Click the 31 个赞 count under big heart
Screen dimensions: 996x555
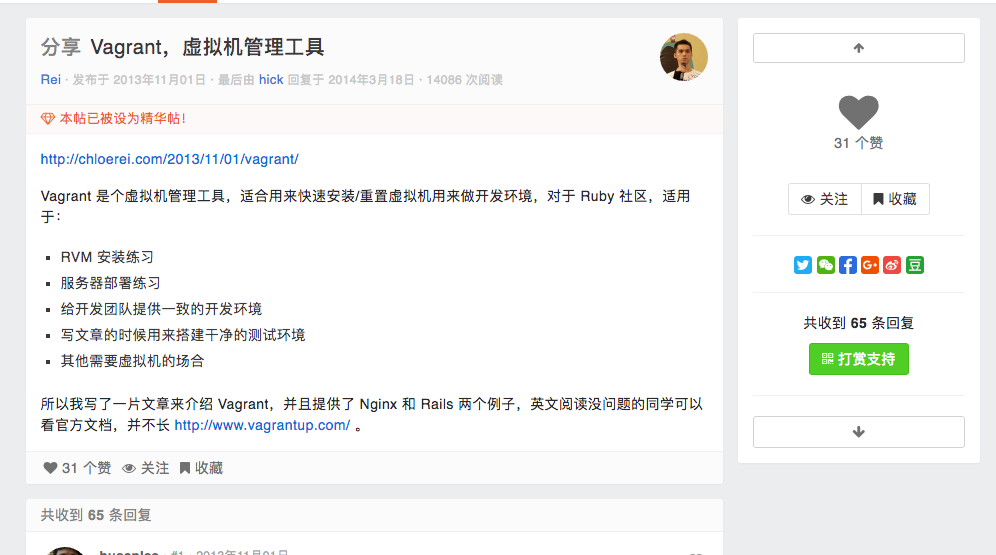coord(858,144)
